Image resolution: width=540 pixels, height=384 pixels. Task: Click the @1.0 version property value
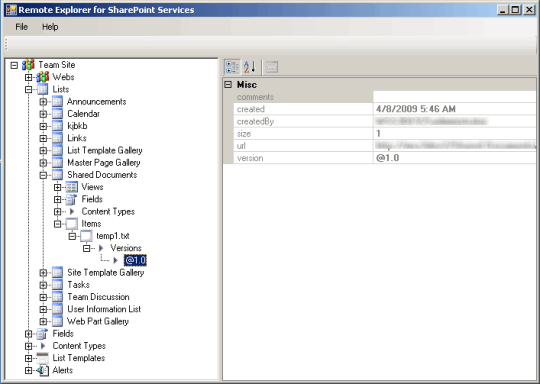[387, 158]
